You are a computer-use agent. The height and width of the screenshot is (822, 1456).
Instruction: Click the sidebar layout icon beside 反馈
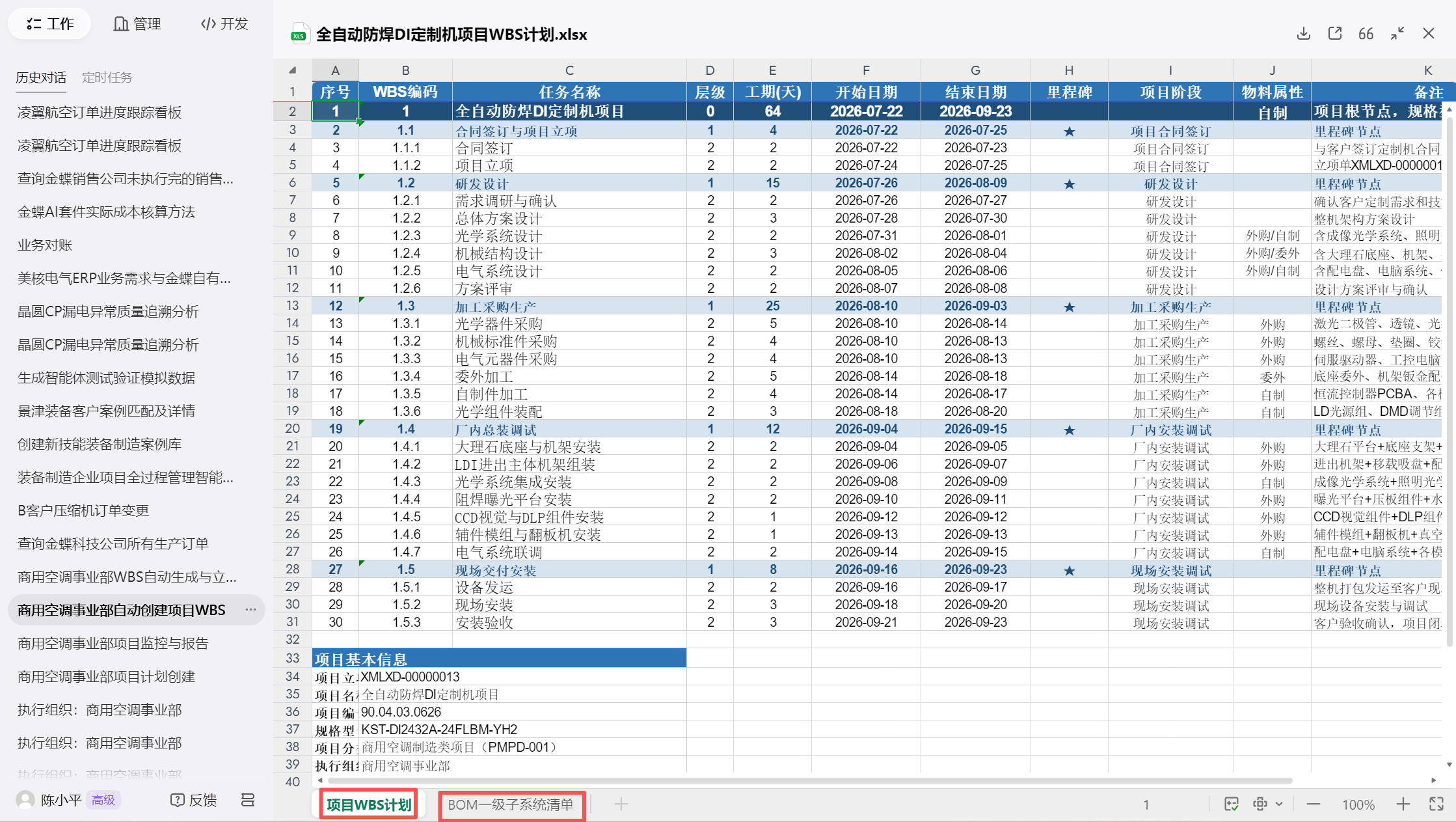click(248, 800)
